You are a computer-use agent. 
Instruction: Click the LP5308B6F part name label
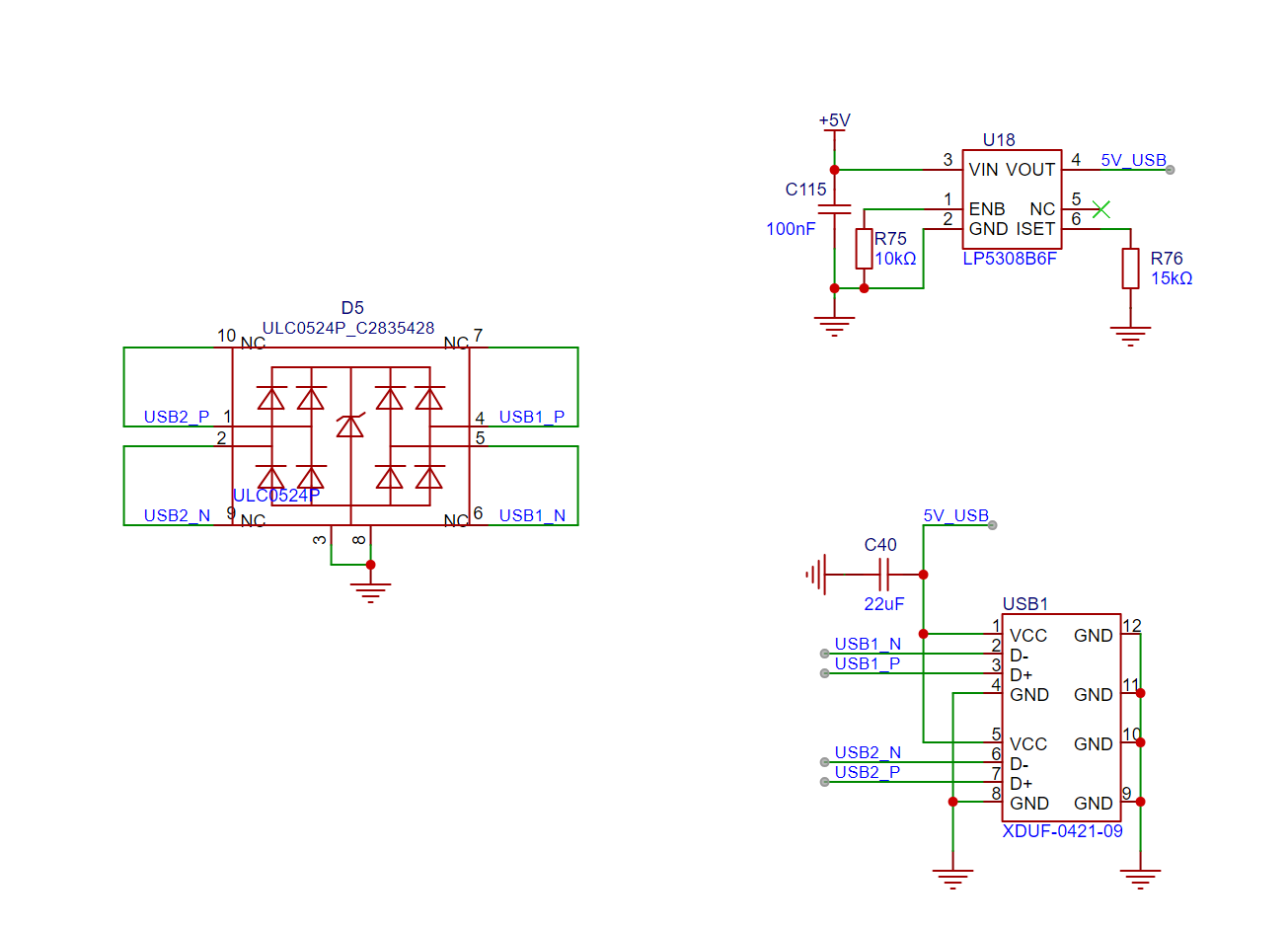(1010, 259)
